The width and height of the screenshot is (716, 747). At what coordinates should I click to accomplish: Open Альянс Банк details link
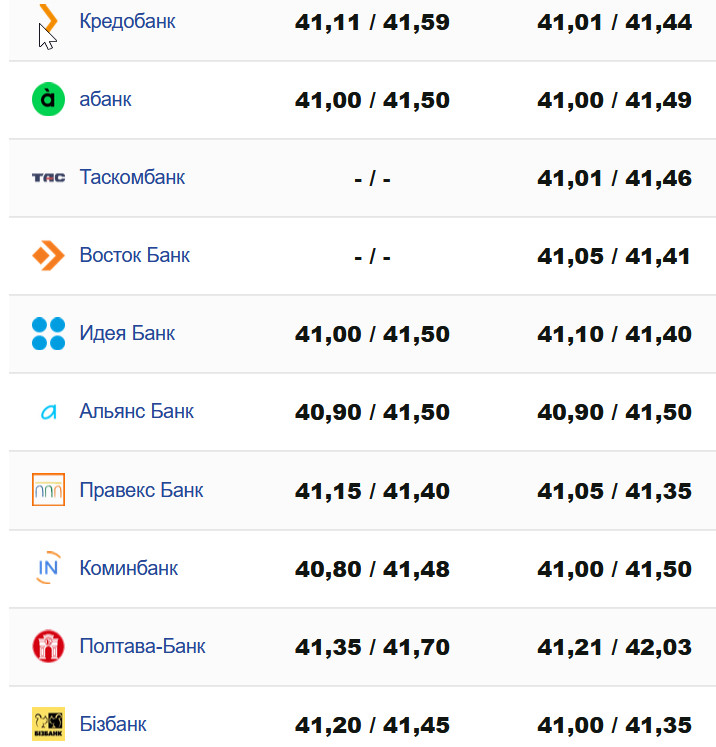[x=136, y=412]
